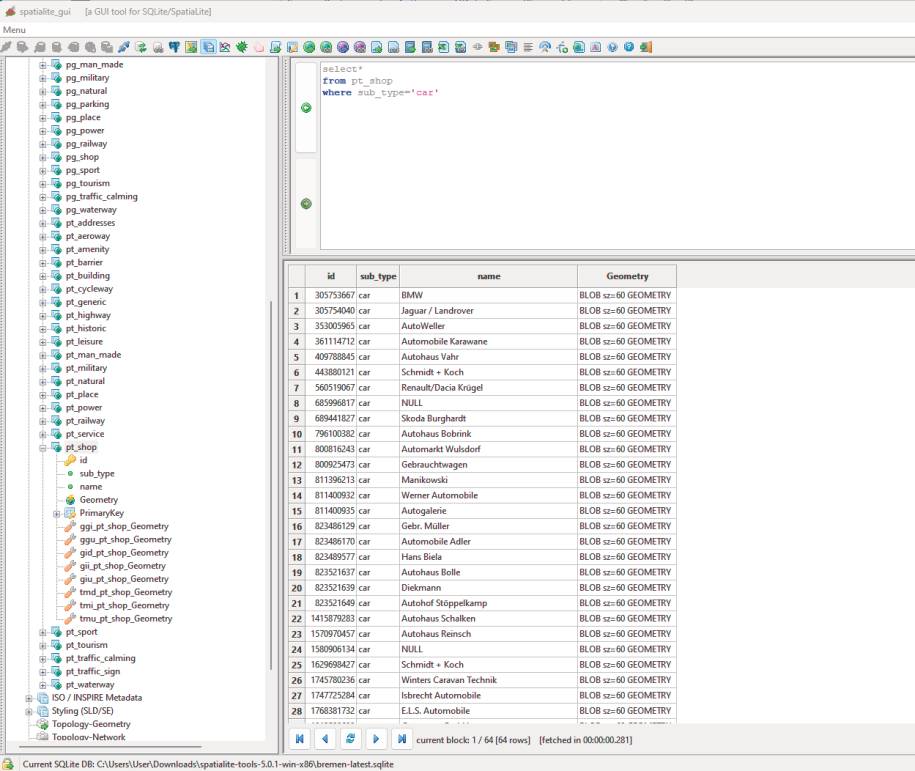Click the landscape picture toolbar icon

[191, 47]
